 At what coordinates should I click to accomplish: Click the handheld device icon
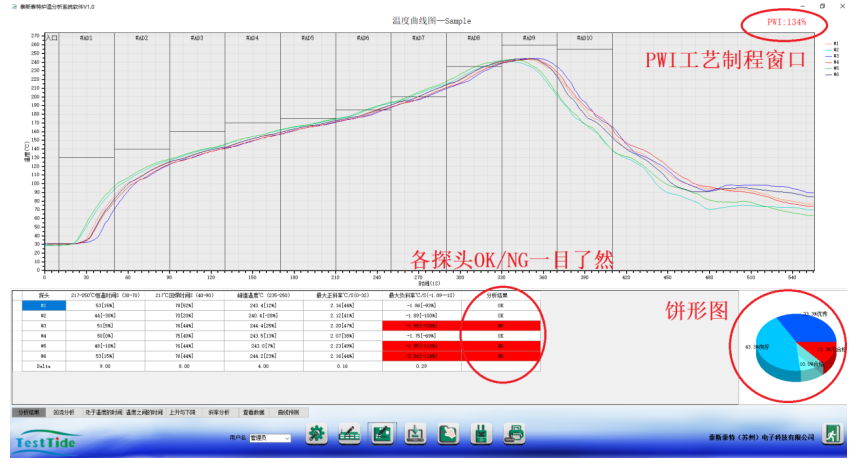[x=483, y=434]
